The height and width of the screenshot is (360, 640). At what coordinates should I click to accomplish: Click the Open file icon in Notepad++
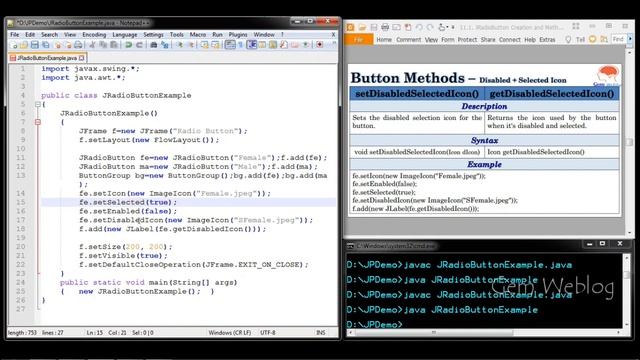click(24, 45)
